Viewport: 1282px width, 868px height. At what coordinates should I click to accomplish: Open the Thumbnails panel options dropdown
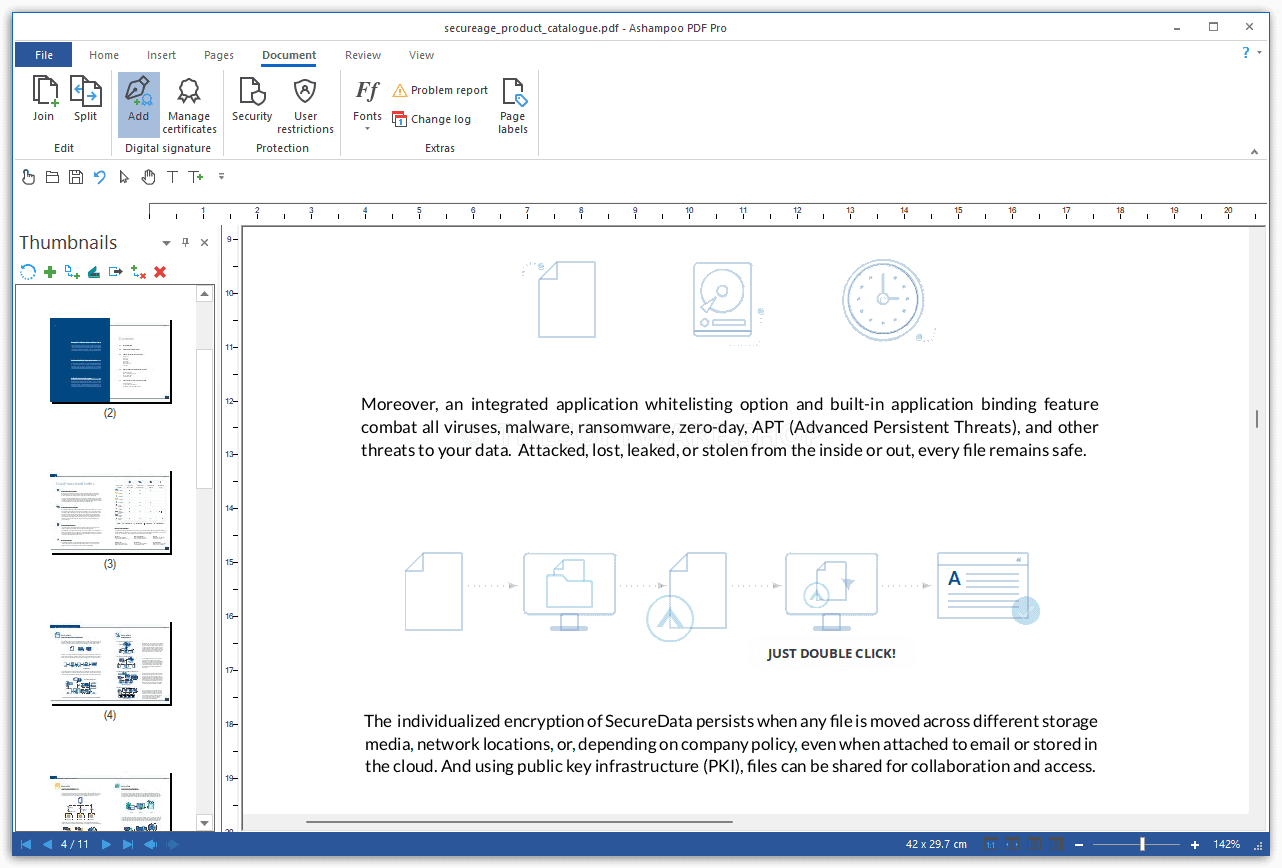(x=166, y=243)
